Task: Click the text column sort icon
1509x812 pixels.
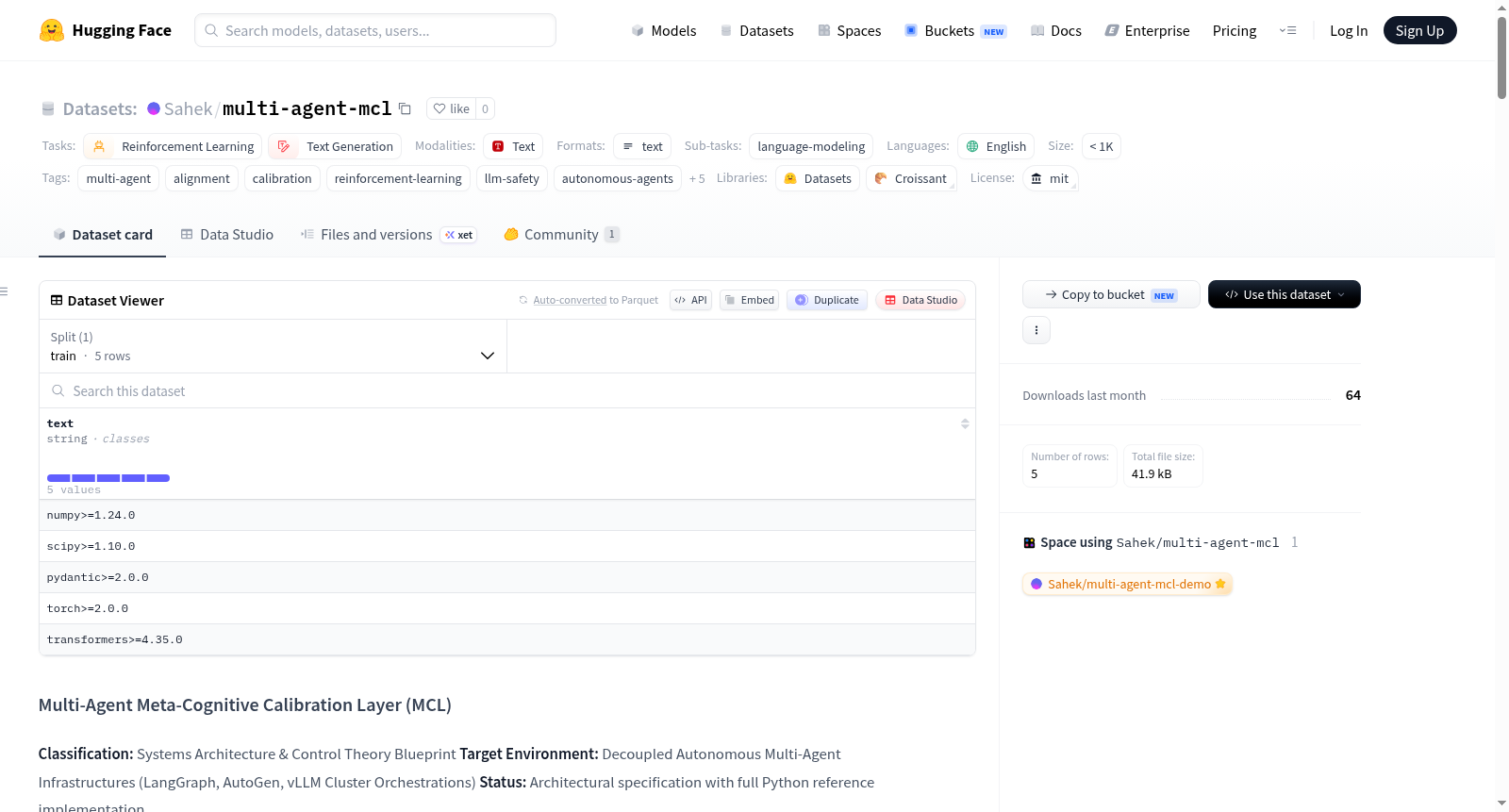Action: tap(965, 423)
